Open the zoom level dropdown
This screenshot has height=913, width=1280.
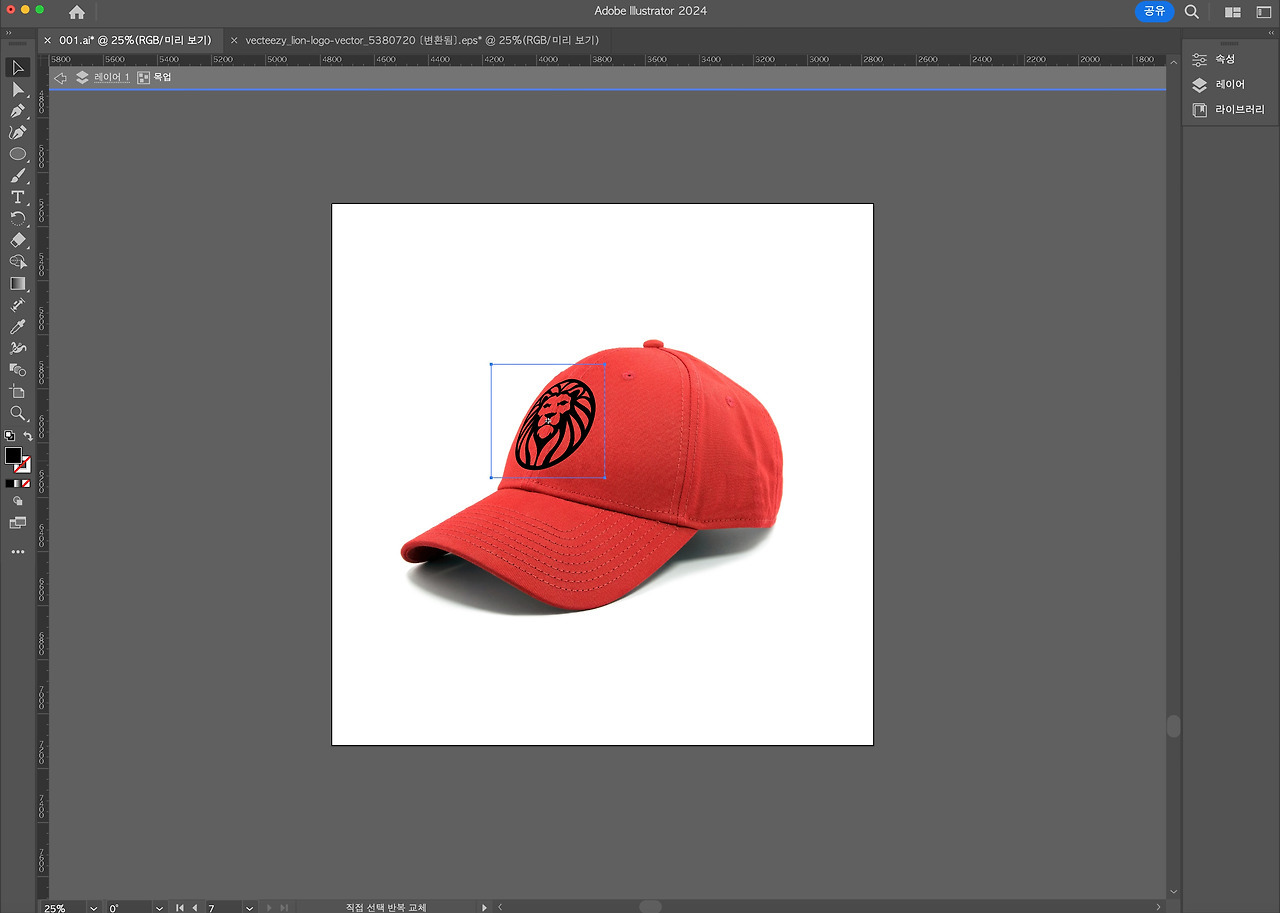94,908
